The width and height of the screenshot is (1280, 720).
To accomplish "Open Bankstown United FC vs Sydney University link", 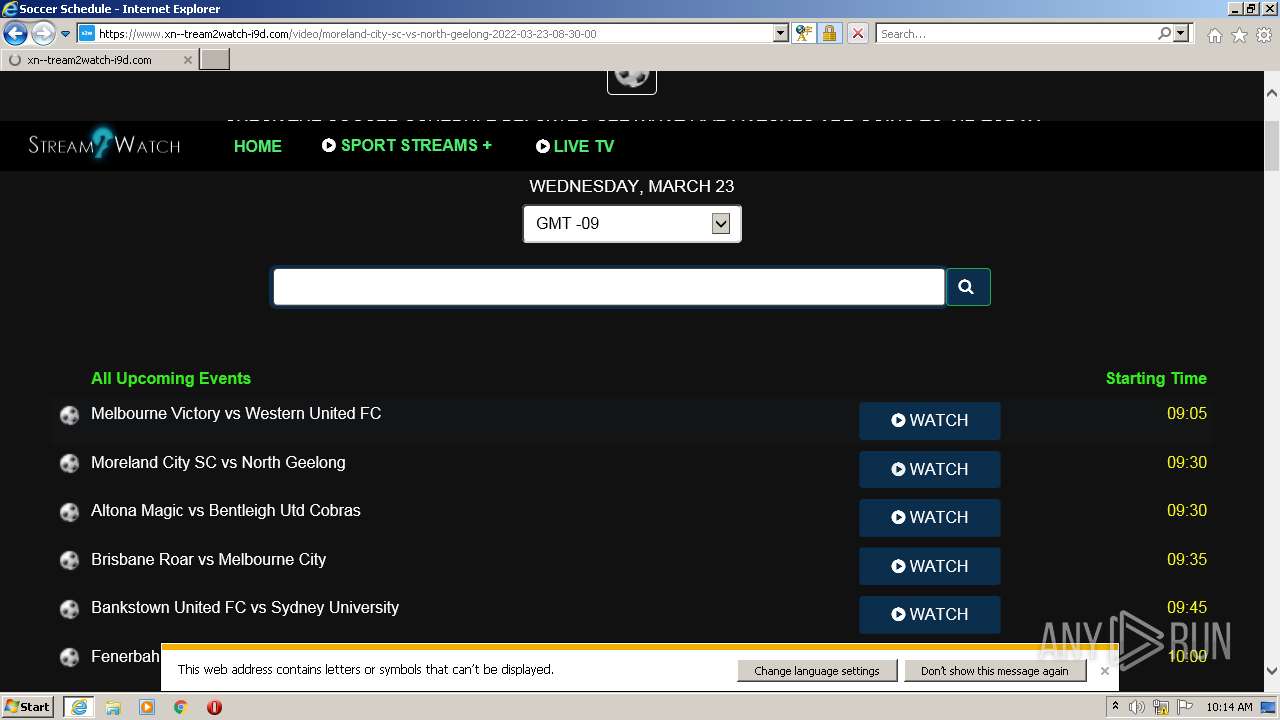I will (245, 607).
